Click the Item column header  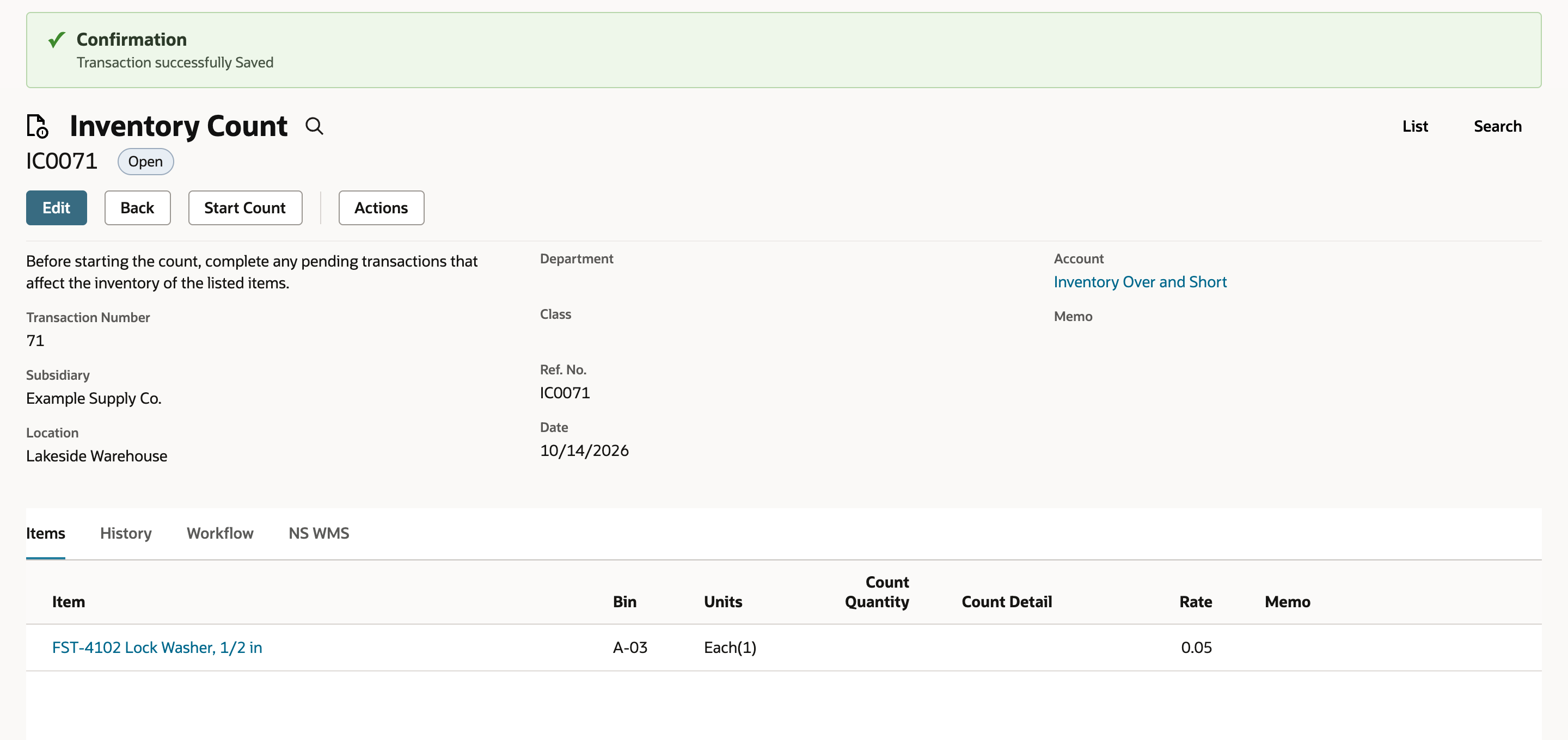point(69,602)
